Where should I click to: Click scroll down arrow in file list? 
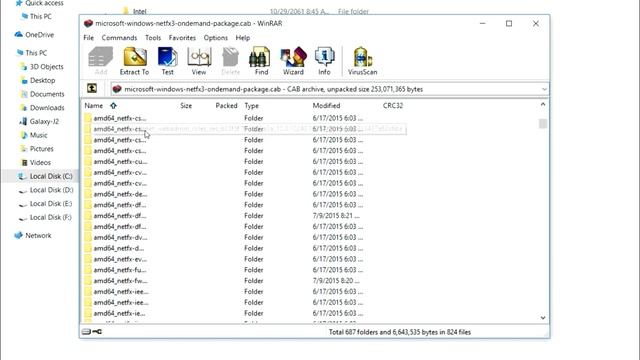543,318
